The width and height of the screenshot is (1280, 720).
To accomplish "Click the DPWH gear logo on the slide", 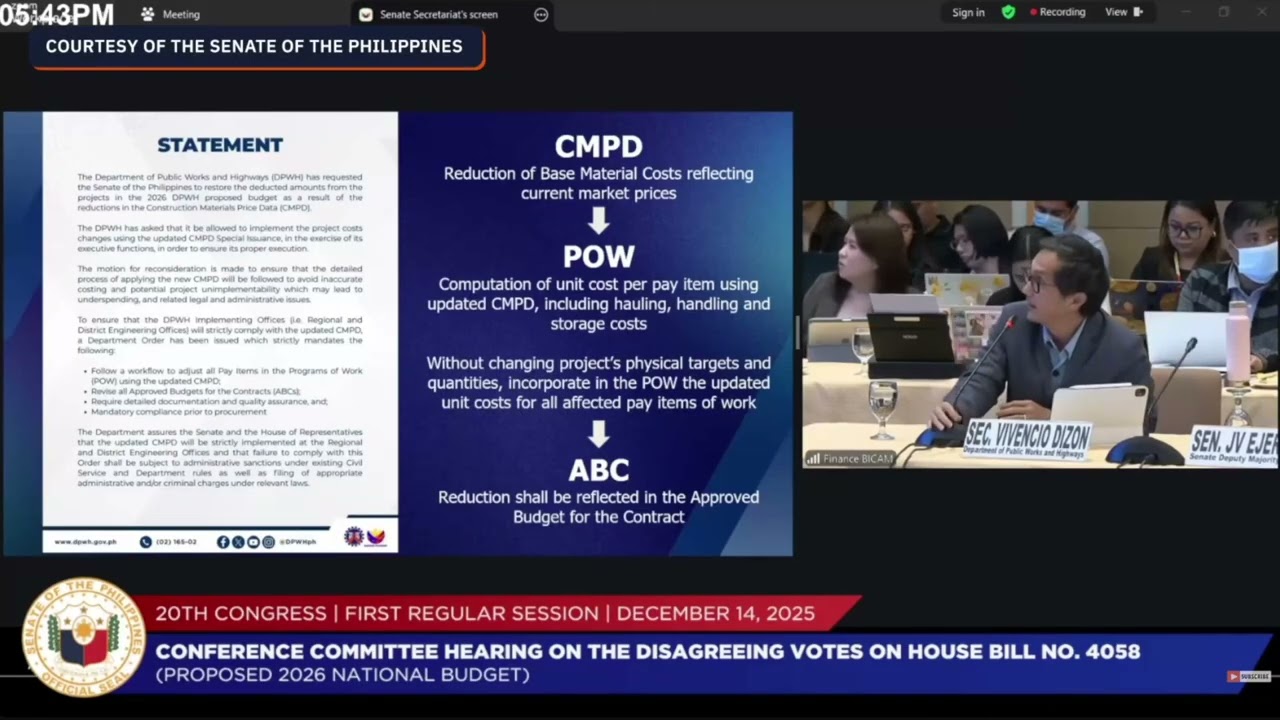I will (354, 536).
